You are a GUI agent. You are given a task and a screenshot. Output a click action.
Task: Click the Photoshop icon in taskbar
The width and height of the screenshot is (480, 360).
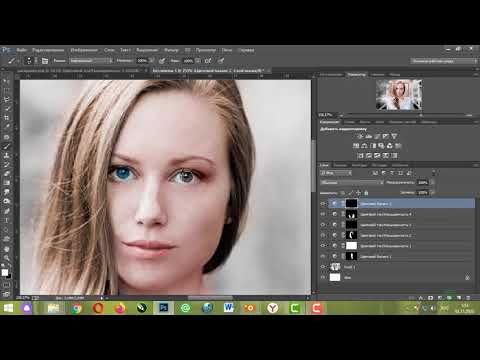pyautogui.click(x=163, y=308)
